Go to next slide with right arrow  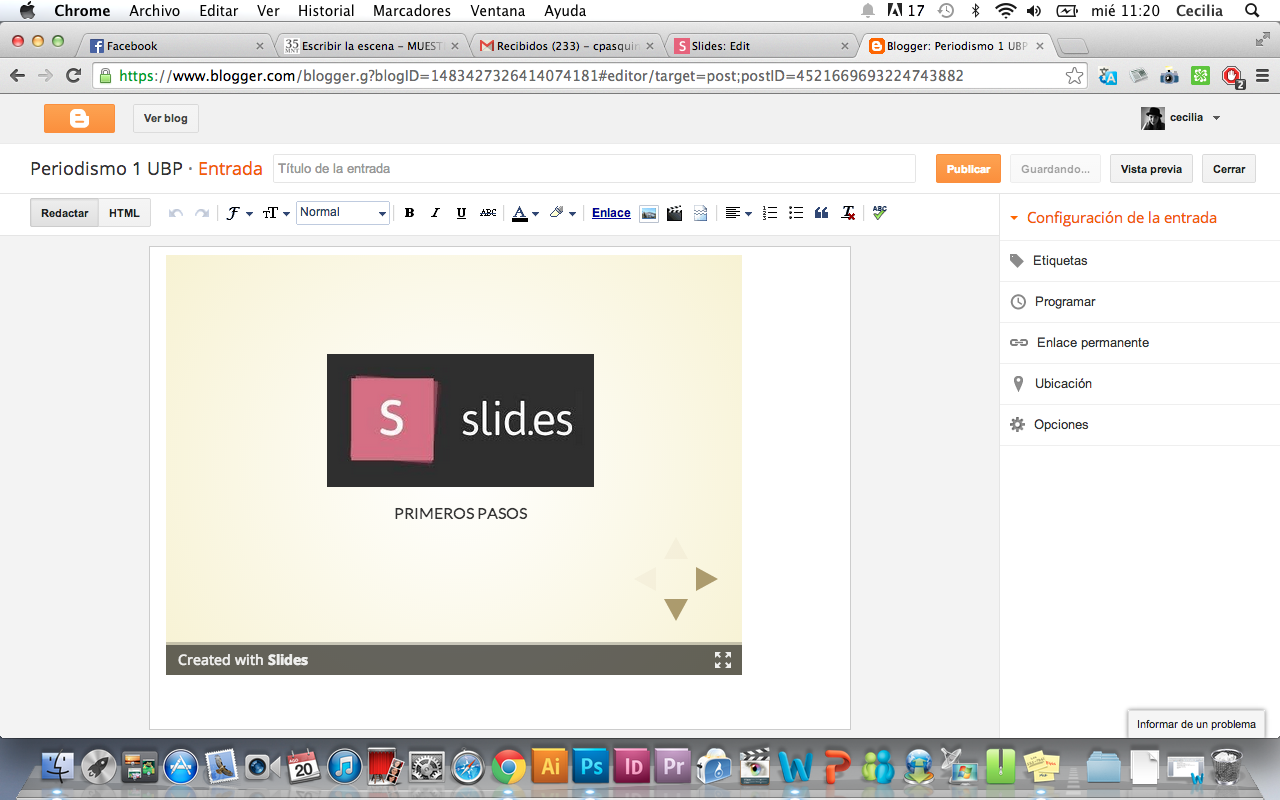click(x=706, y=579)
